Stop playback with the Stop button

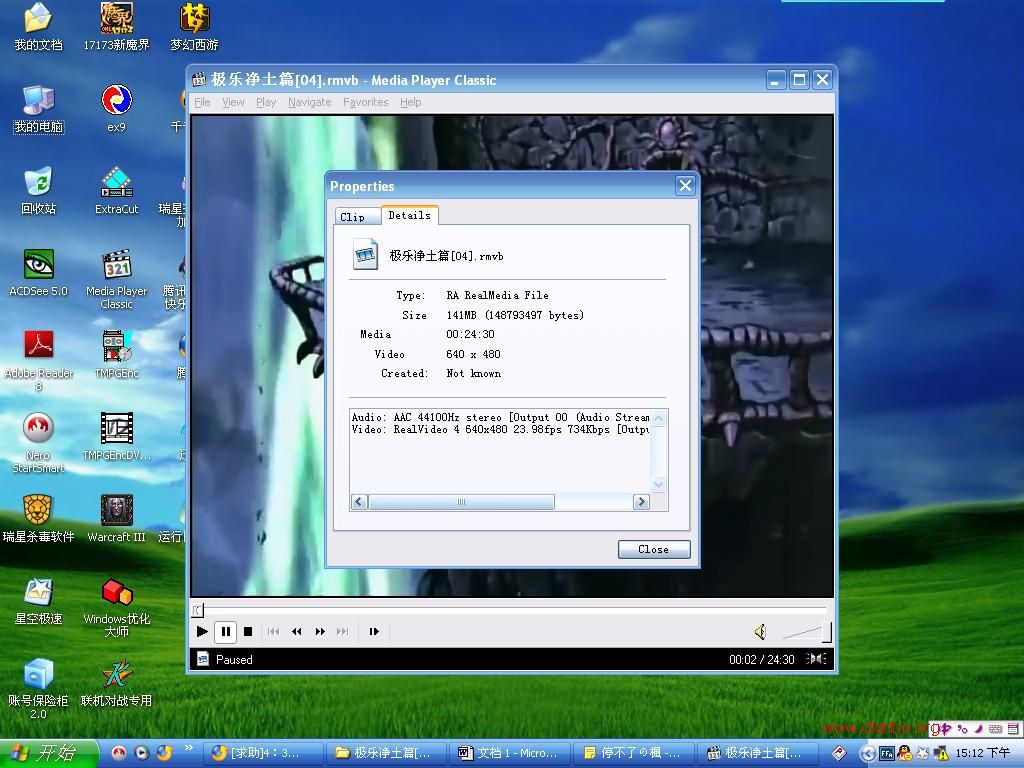pos(248,632)
